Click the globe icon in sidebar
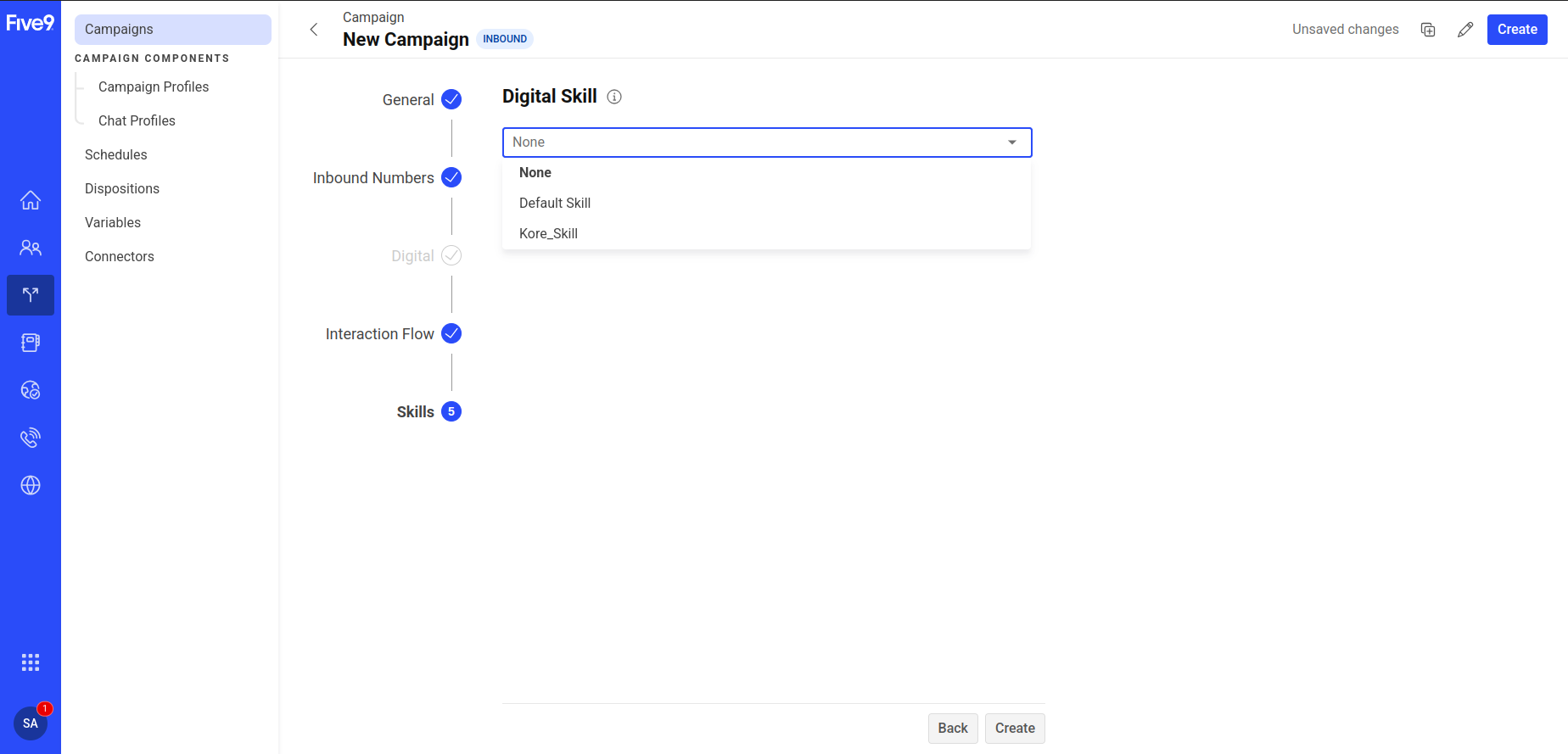 [31, 485]
